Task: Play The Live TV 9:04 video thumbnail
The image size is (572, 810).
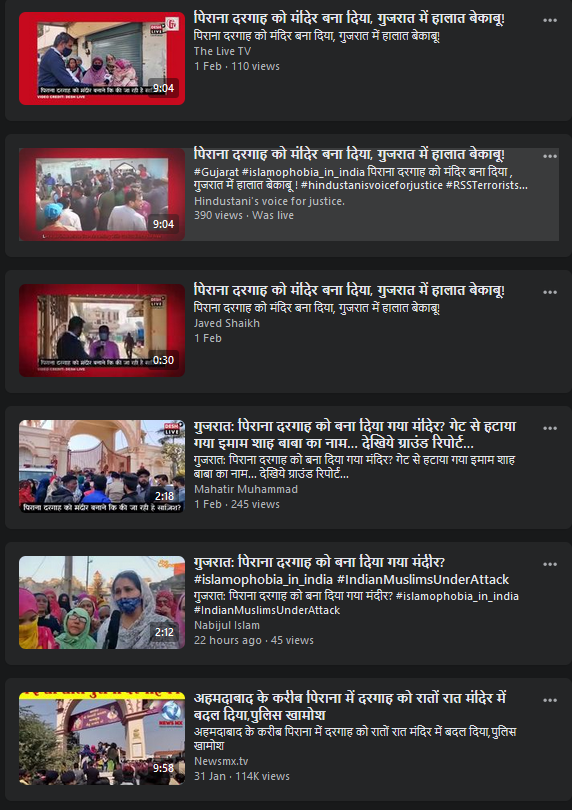Action: (x=102, y=58)
